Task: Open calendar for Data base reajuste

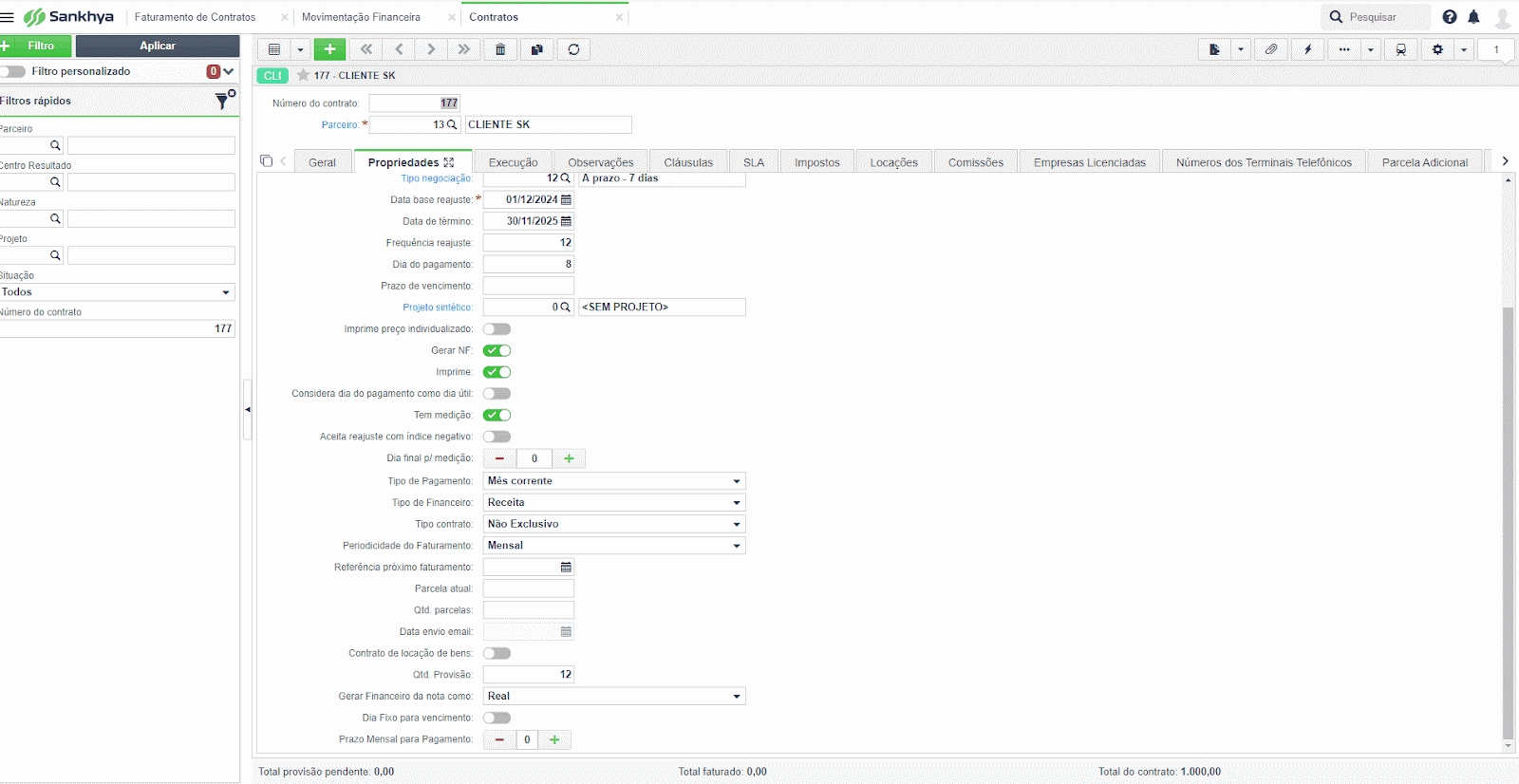Action: [x=566, y=199]
